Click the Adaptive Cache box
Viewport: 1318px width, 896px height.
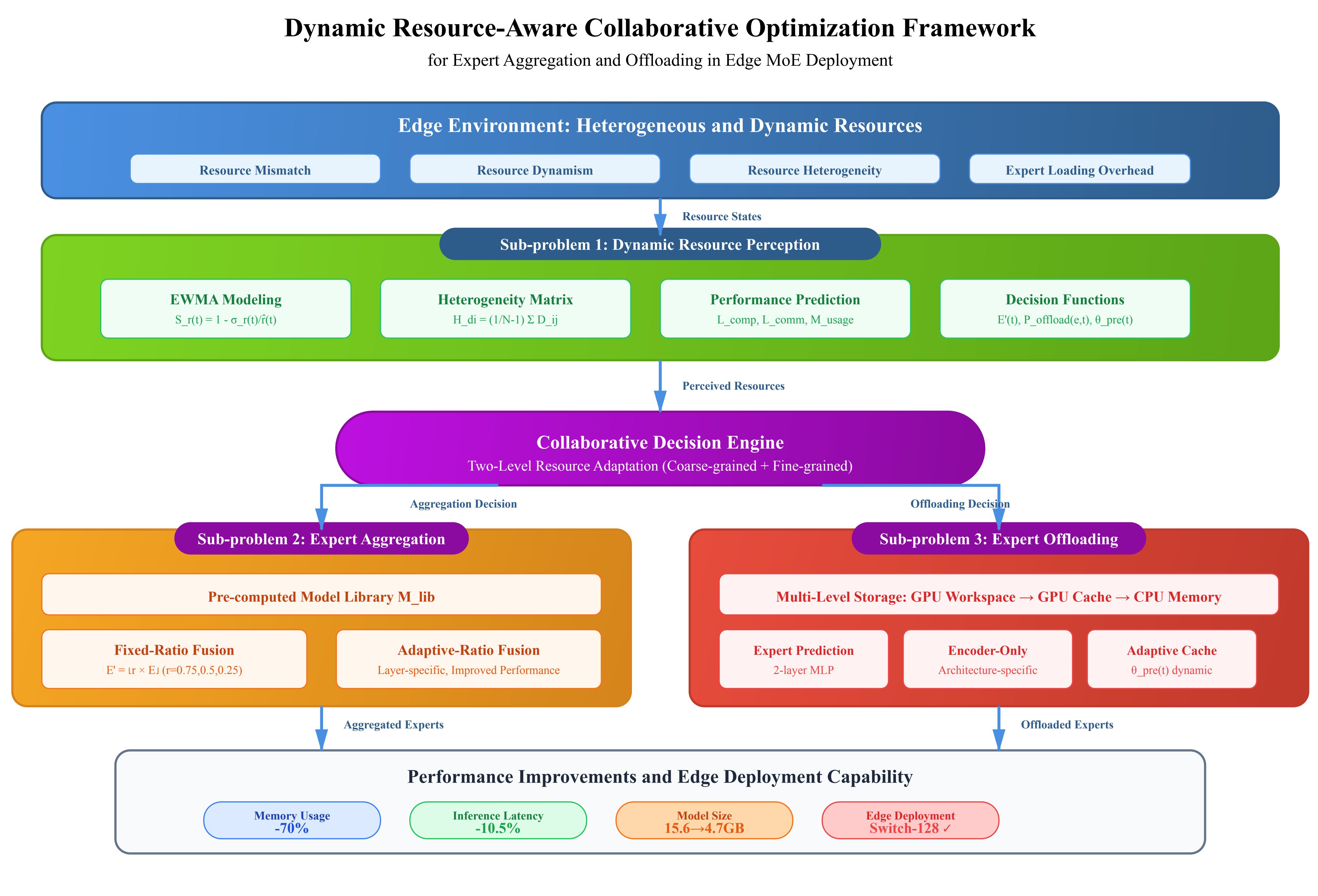(x=1171, y=659)
